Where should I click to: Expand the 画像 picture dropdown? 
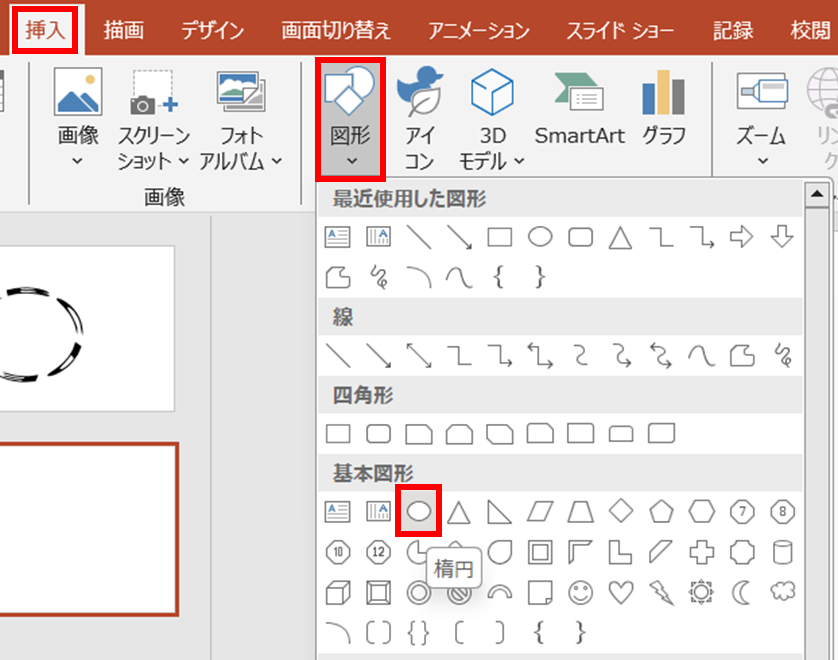pyautogui.click(x=78, y=160)
